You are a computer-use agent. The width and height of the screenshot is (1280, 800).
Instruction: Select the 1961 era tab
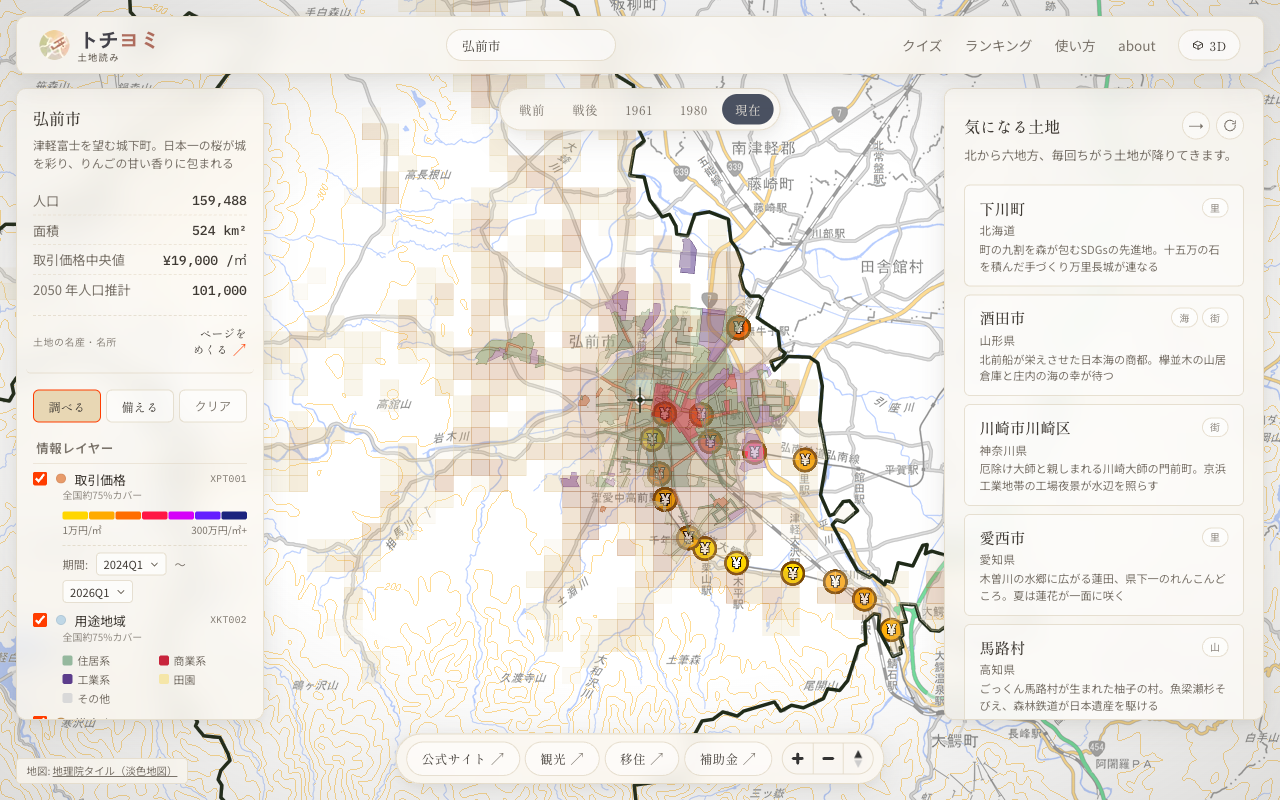click(639, 110)
